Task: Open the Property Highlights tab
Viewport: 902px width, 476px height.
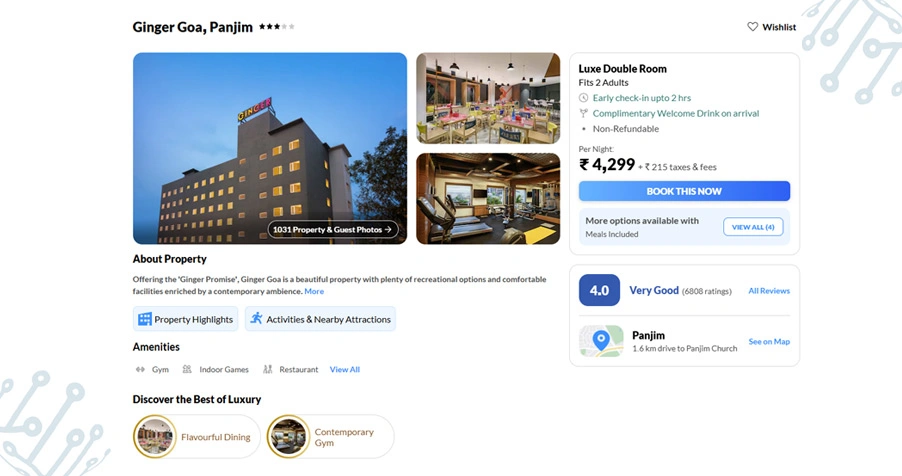Action: (x=185, y=319)
